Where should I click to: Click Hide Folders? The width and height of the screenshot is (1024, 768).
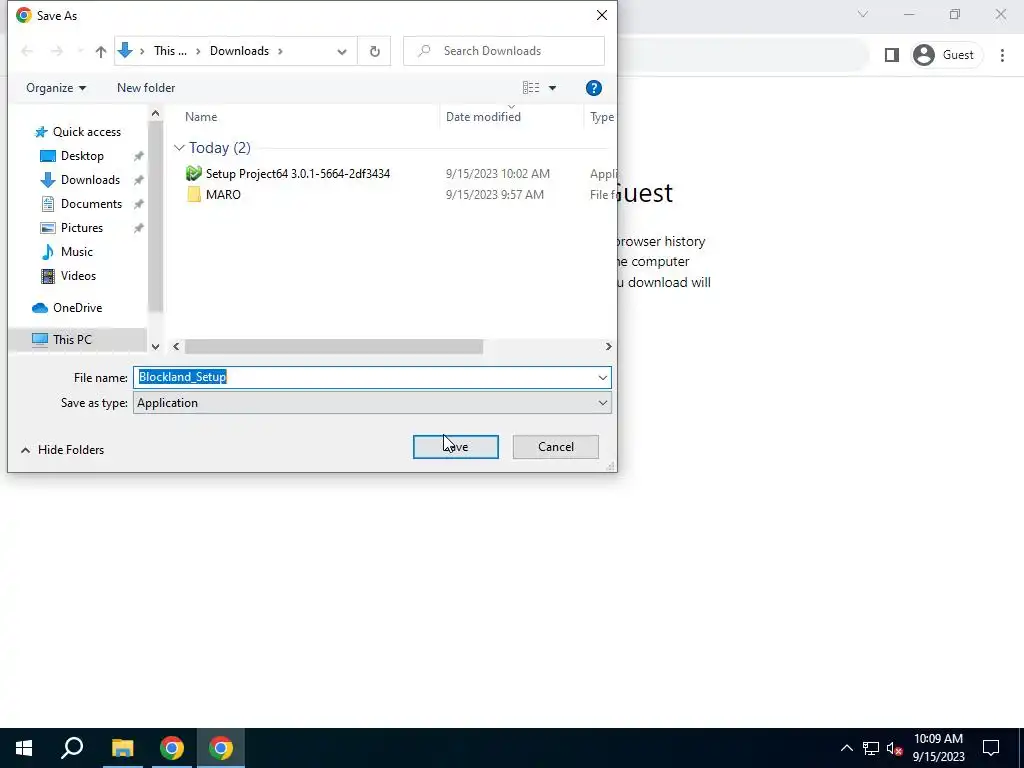pyautogui.click(x=63, y=450)
